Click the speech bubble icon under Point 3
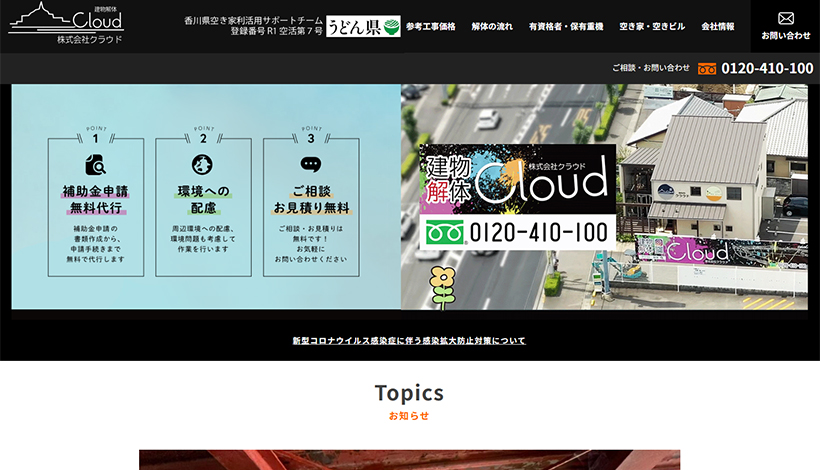This screenshot has width=820, height=470. (x=310, y=164)
